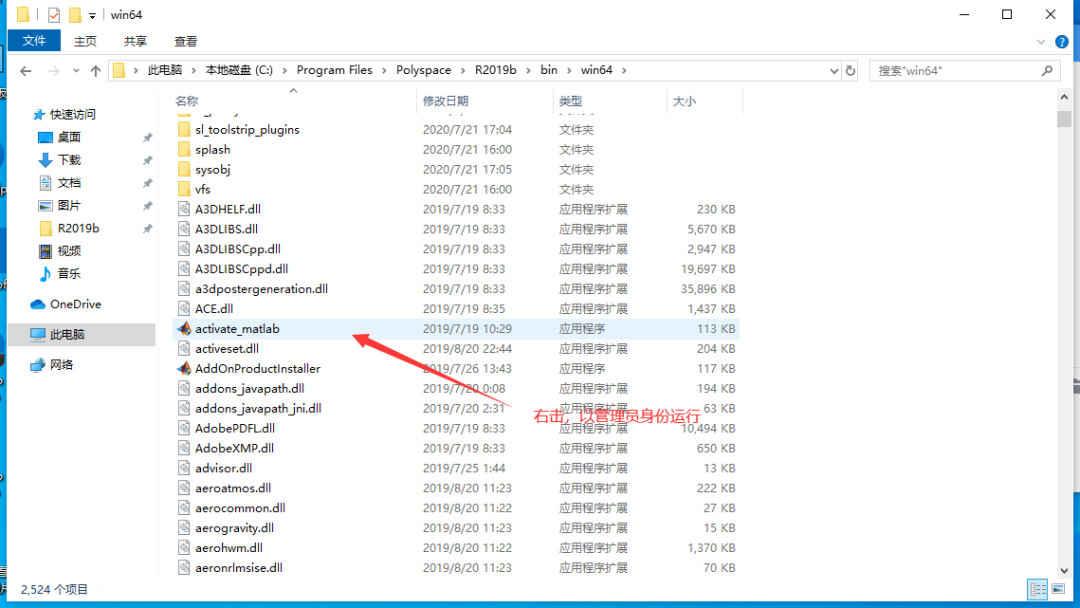Viewport: 1080px width, 608px height.
Task: Navigate to Polyspace in address bar
Action: [x=424, y=70]
